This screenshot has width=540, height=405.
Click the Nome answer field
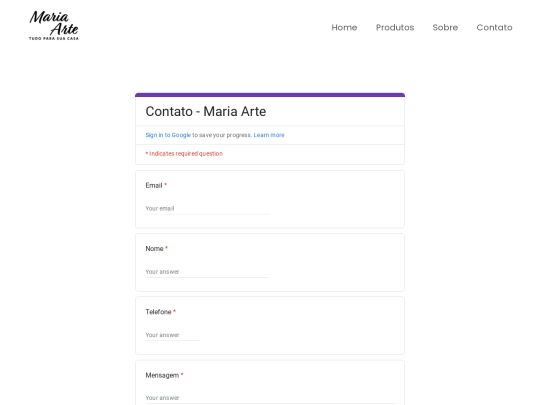[x=207, y=272]
